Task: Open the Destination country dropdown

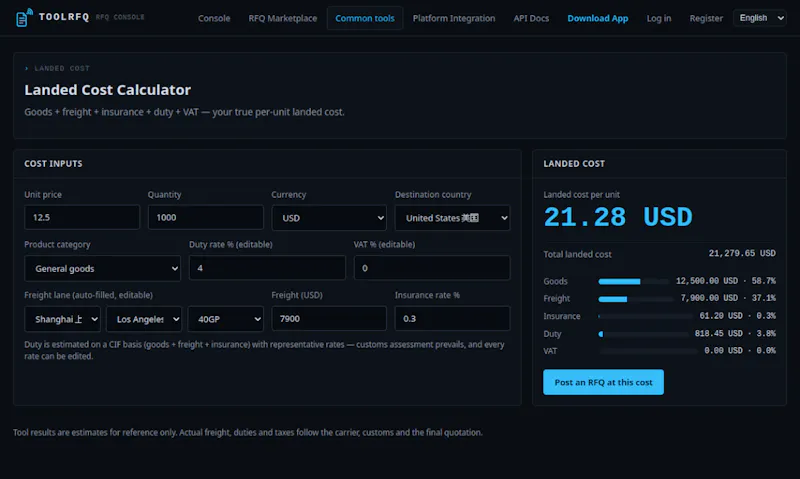Action: [453, 218]
